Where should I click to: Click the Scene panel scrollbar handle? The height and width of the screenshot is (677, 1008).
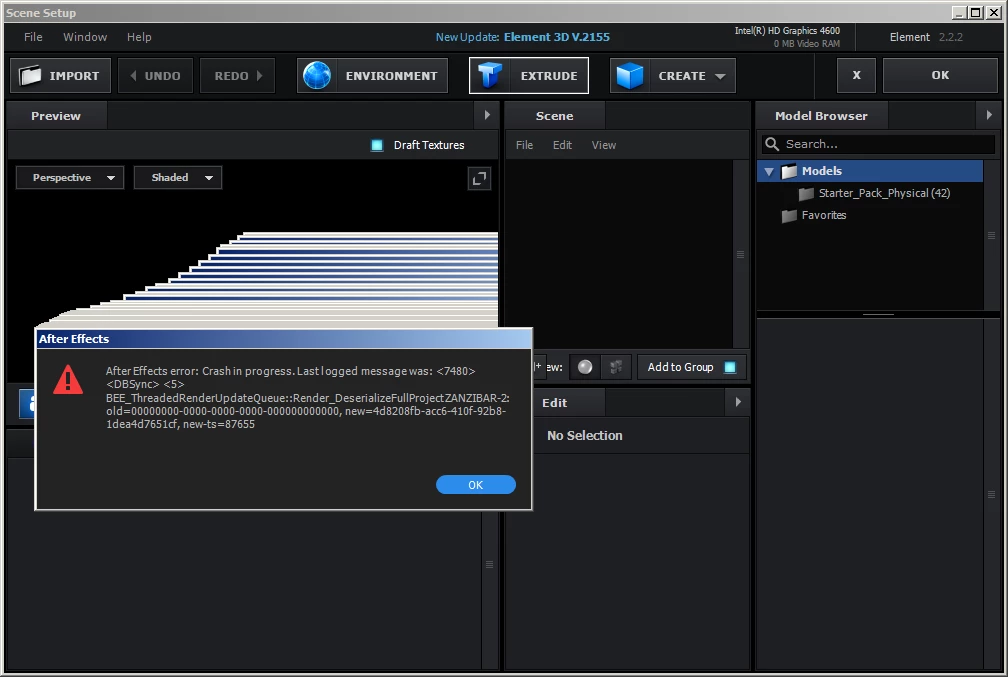pyautogui.click(x=741, y=255)
